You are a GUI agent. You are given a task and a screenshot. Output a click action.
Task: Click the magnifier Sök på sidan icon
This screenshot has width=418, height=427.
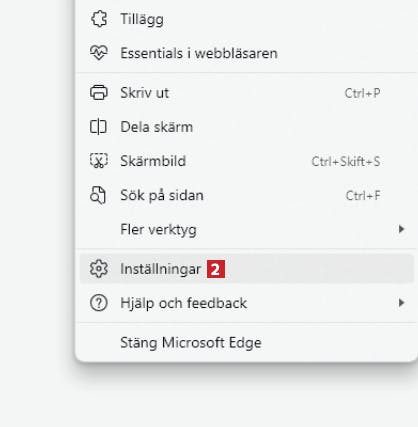click(x=98, y=195)
